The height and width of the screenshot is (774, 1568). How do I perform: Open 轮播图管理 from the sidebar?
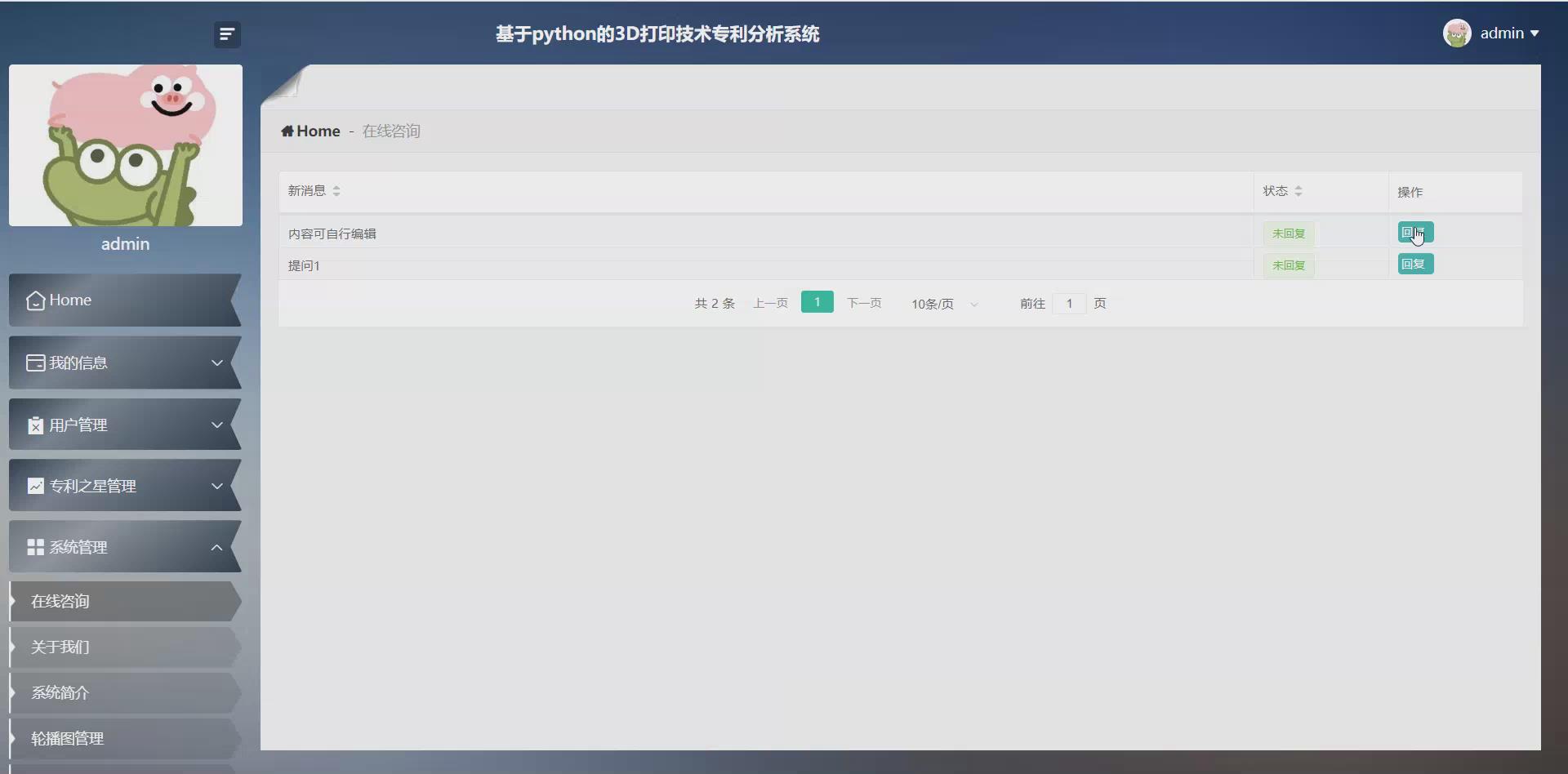[x=68, y=738]
